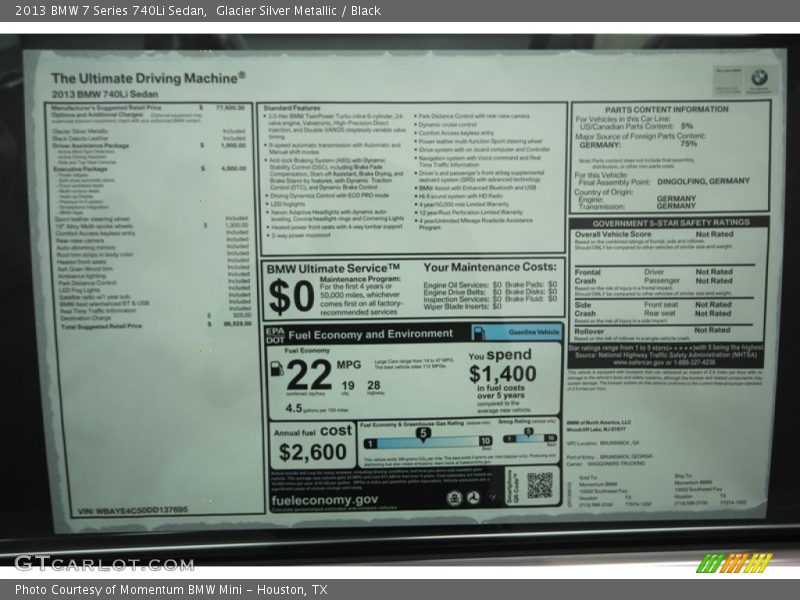Screen dimensions: 800x600
Task: Click the 'Driver Assistance Package' line
Action: [x=148, y=145]
